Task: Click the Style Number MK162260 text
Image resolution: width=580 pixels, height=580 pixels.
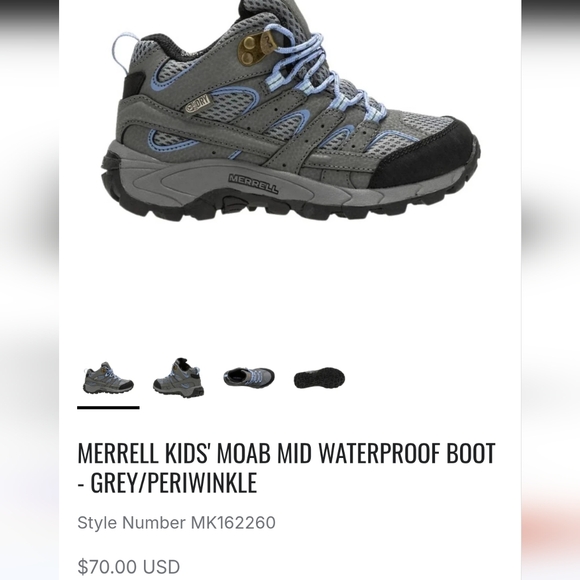Action: [176, 523]
